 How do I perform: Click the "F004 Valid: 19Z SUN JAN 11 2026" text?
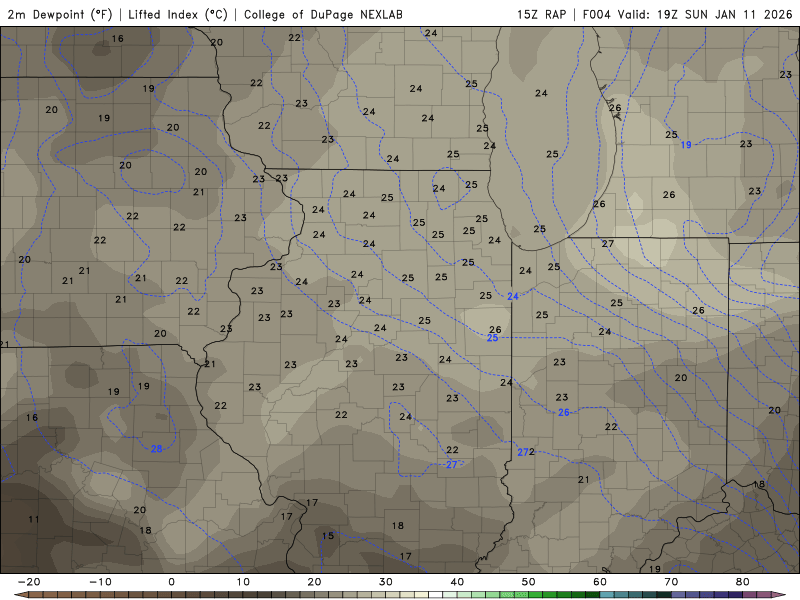[x=687, y=14]
